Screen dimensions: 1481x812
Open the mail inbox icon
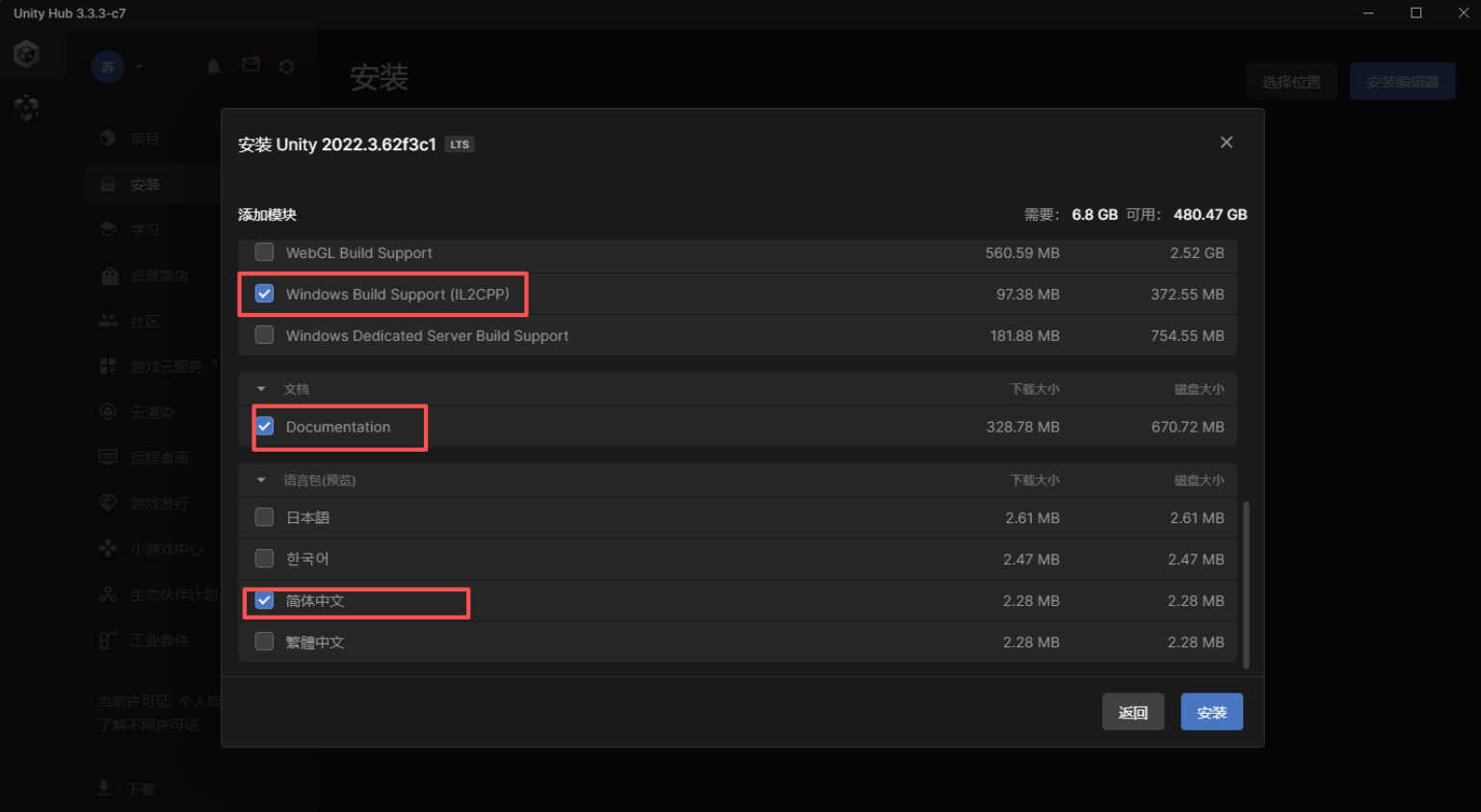click(x=251, y=65)
